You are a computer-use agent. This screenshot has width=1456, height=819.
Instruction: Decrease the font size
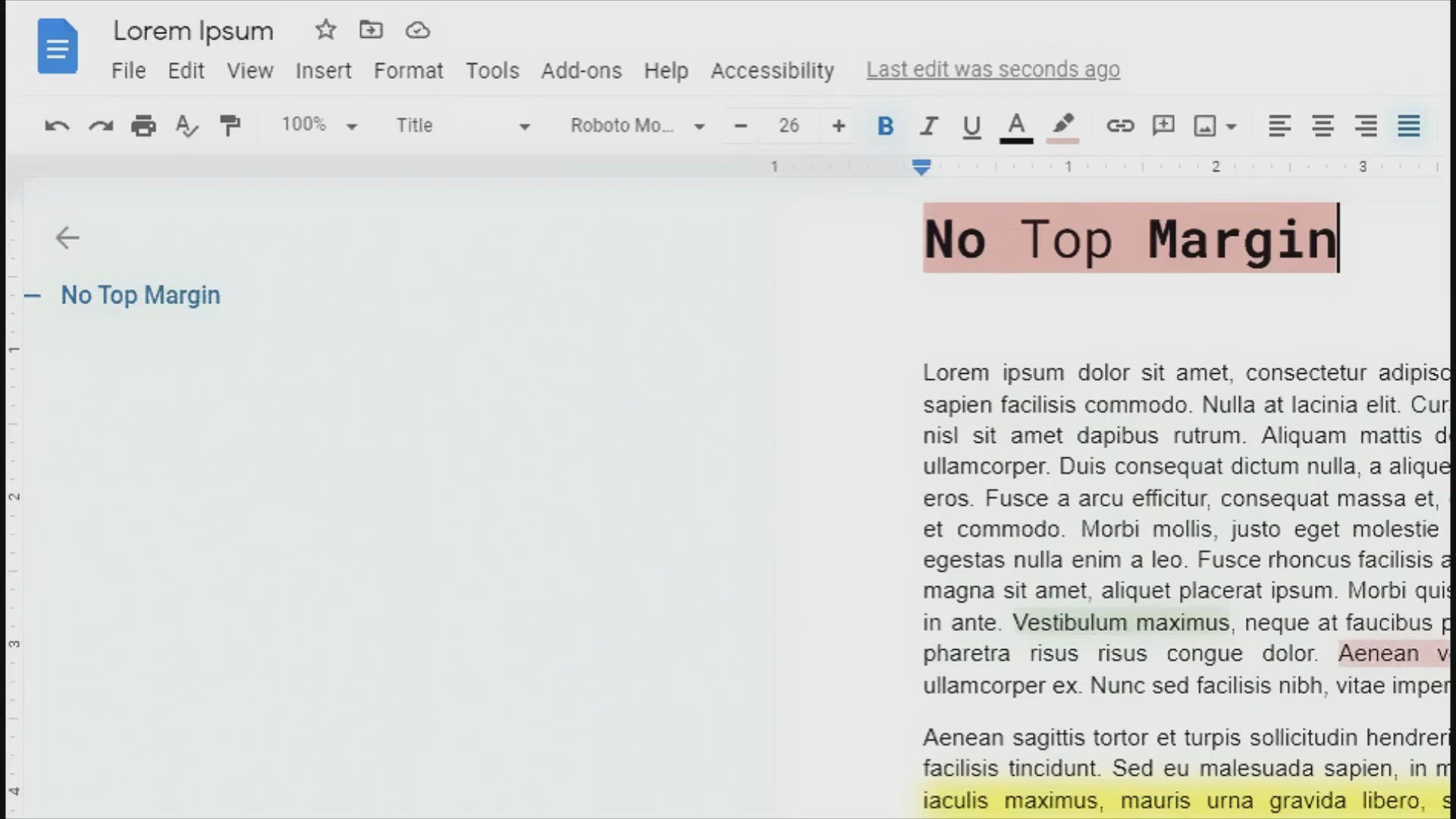point(741,126)
